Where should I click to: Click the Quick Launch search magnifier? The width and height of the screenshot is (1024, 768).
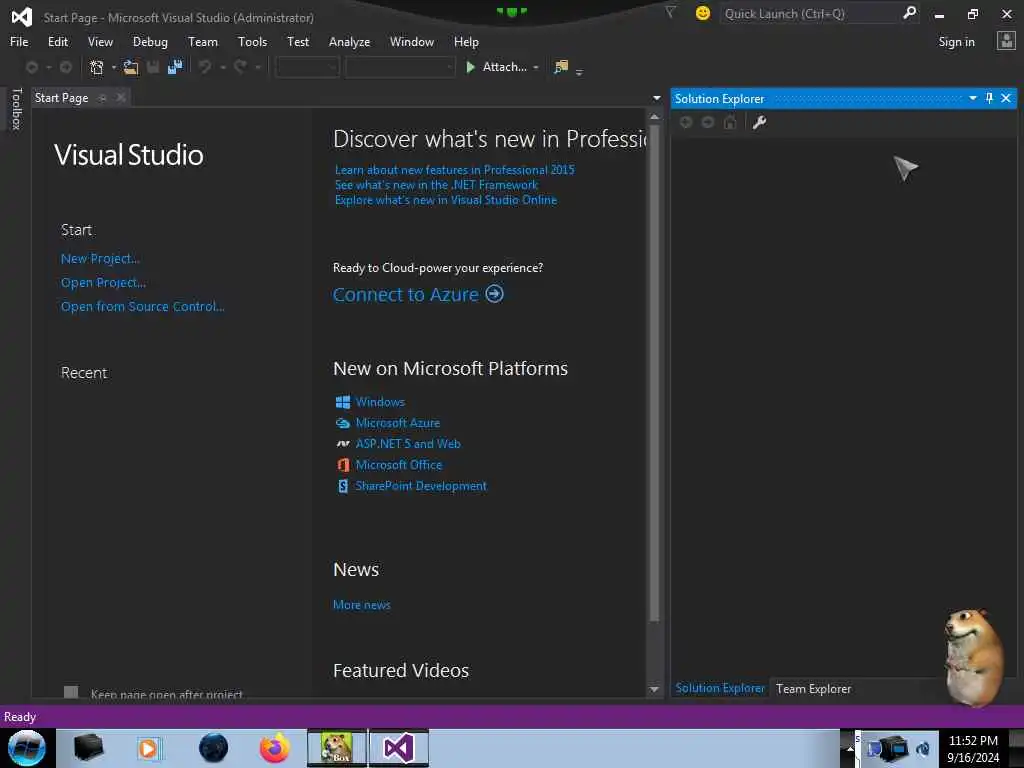[x=909, y=12]
